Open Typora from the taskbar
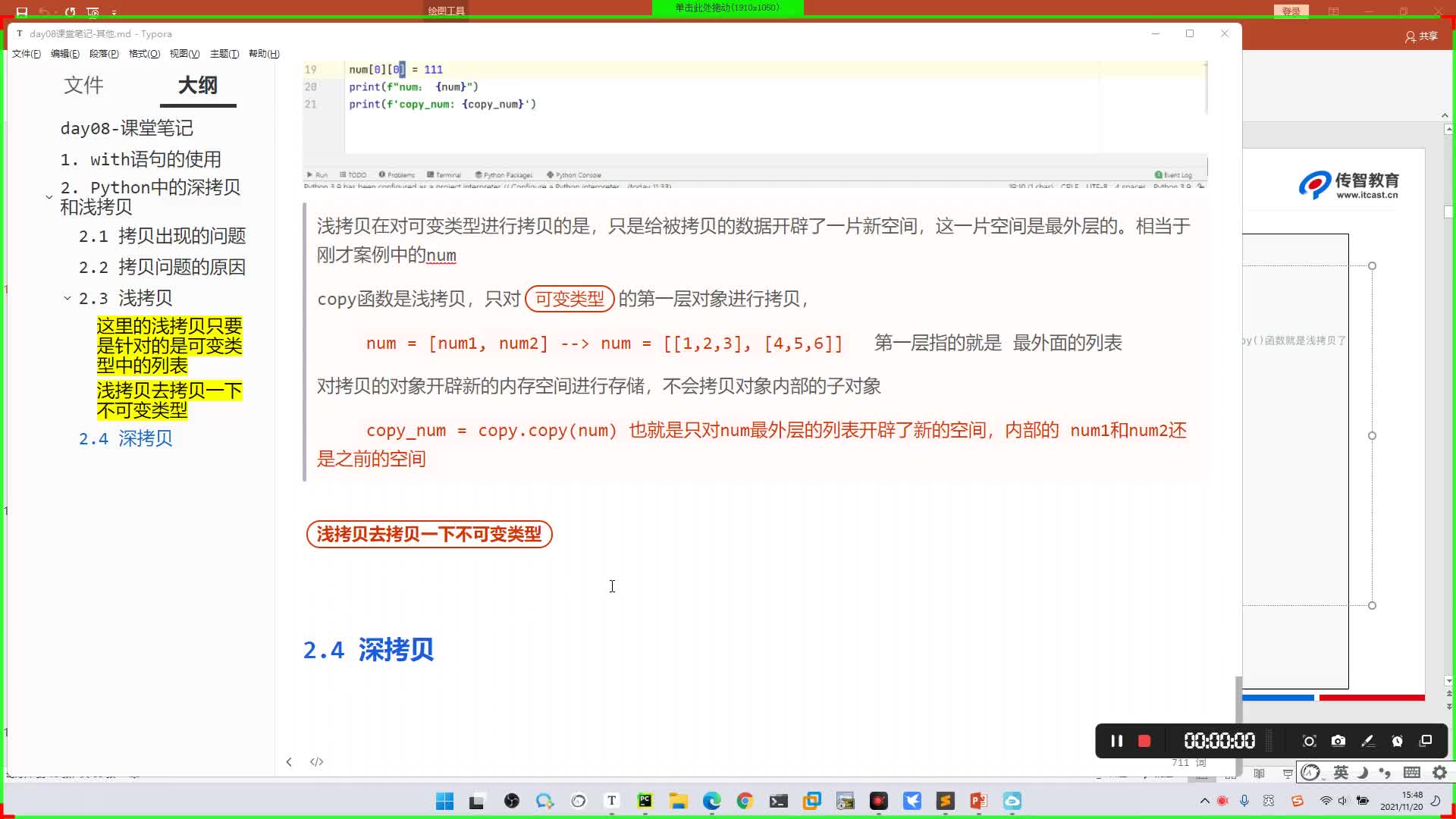Screen dimensions: 1456x819 pos(612,801)
